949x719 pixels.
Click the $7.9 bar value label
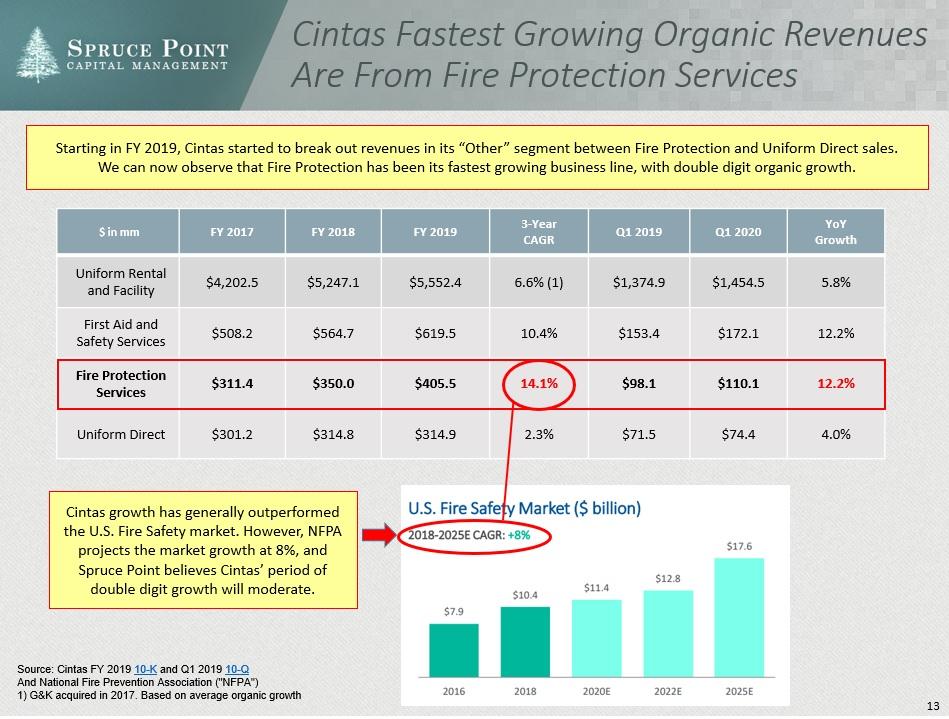453,612
